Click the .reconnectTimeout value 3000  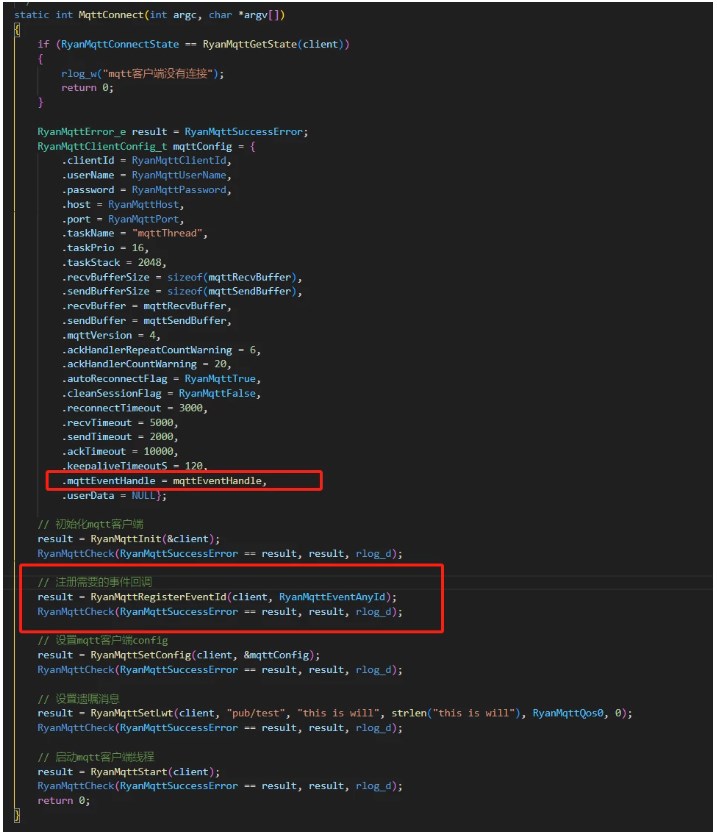click(x=191, y=408)
